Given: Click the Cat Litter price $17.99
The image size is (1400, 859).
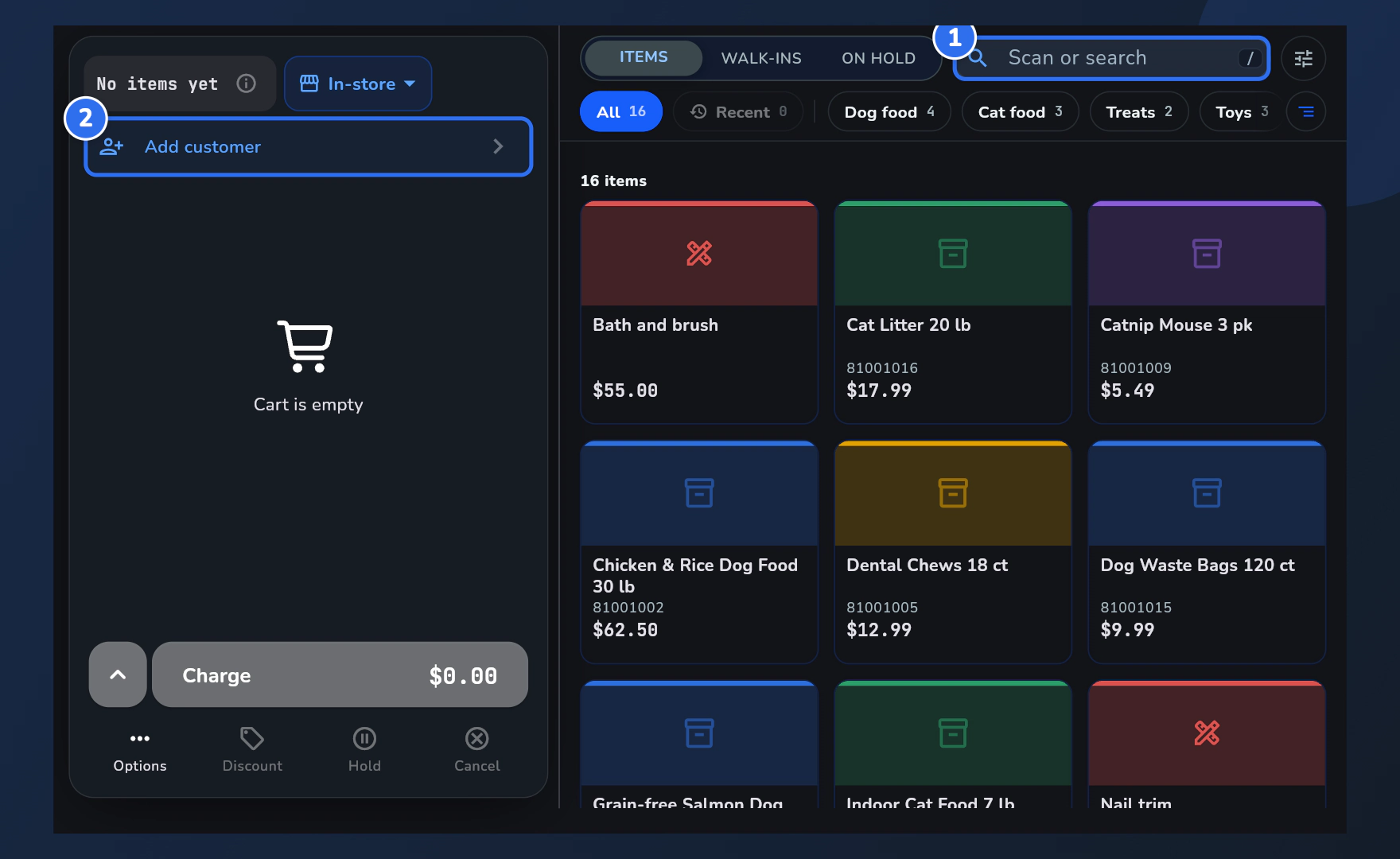Looking at the screenshot, I should click(879, 391).
